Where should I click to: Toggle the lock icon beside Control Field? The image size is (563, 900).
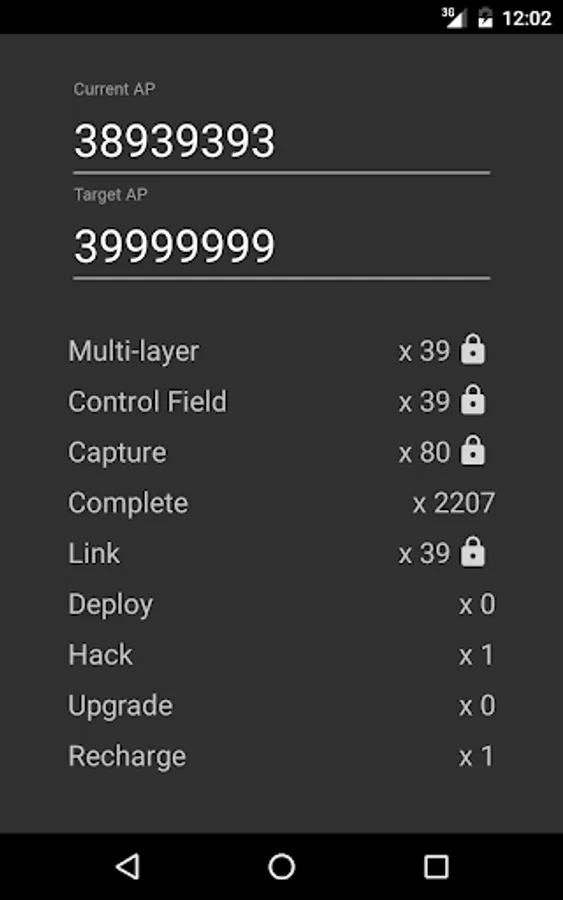(x=473, y=400)
